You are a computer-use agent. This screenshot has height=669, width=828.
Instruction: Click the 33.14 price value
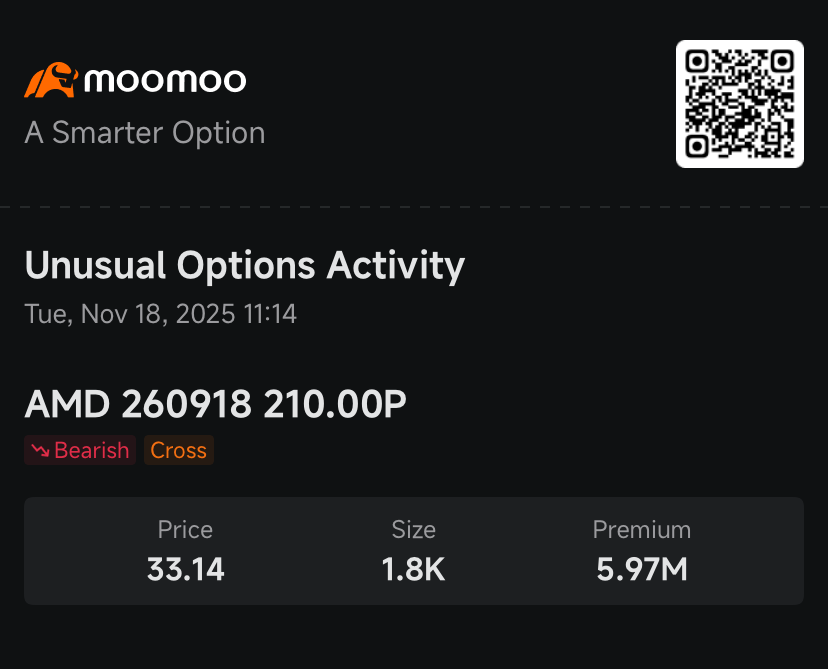(185, 569)
